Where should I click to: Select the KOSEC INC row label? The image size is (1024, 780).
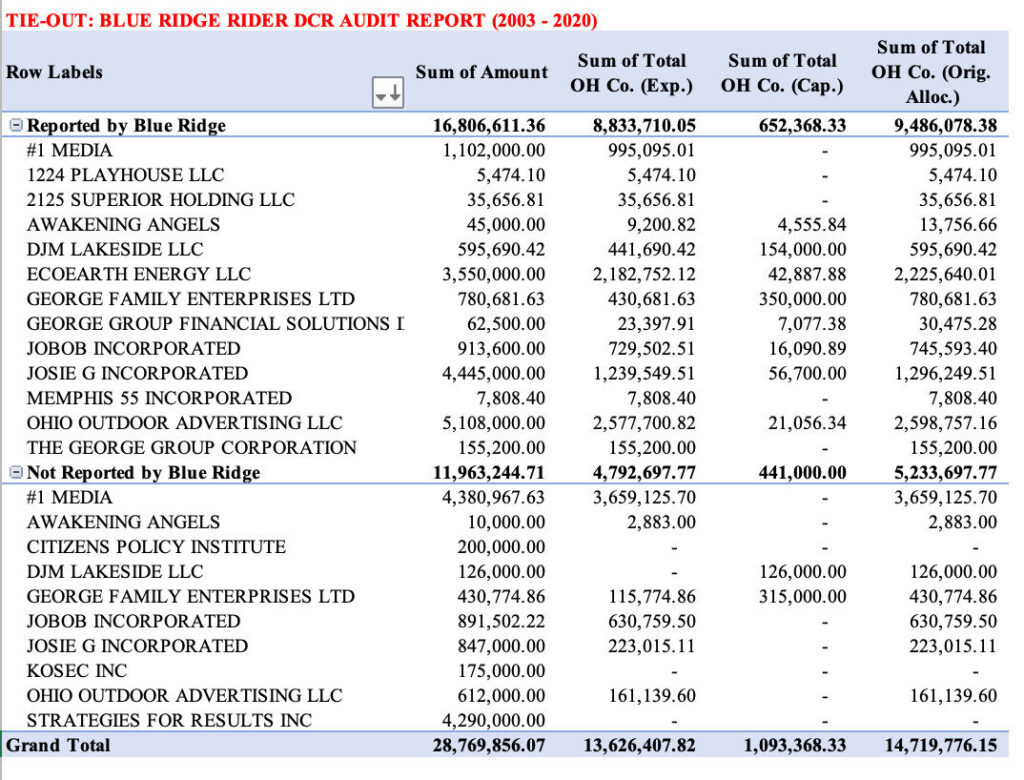pos(77,671)
